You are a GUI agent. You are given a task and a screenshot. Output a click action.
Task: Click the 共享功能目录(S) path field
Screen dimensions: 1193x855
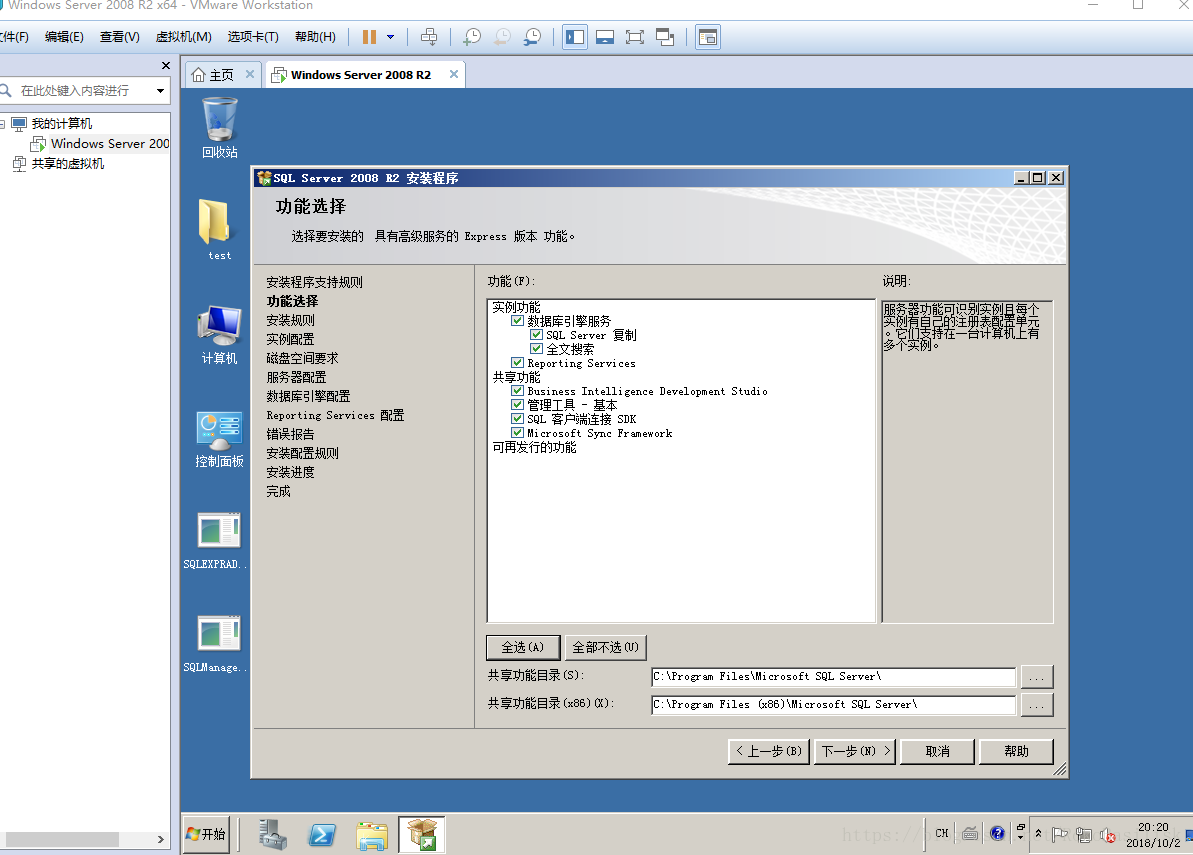point(833,676)
